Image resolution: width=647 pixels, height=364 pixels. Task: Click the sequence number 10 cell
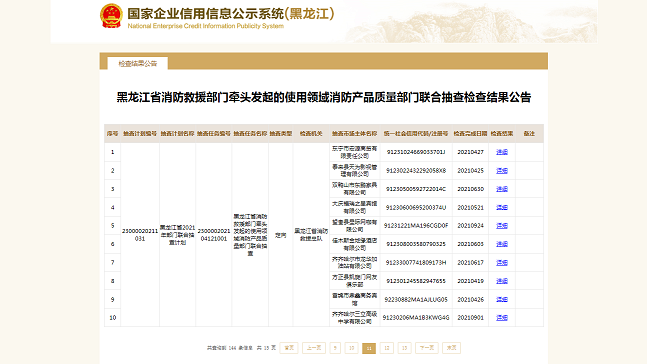(x=112, y=318)
